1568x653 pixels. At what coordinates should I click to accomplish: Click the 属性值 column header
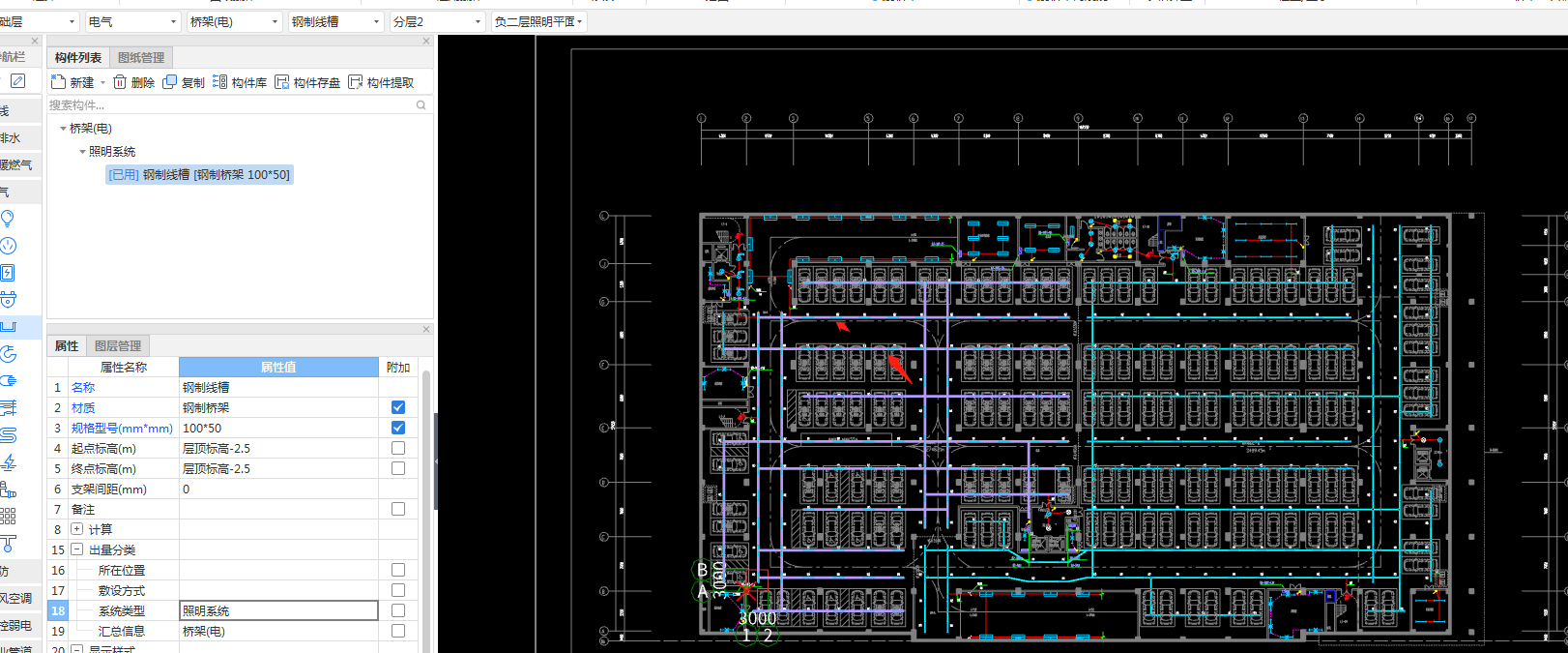tap(278, 367)
